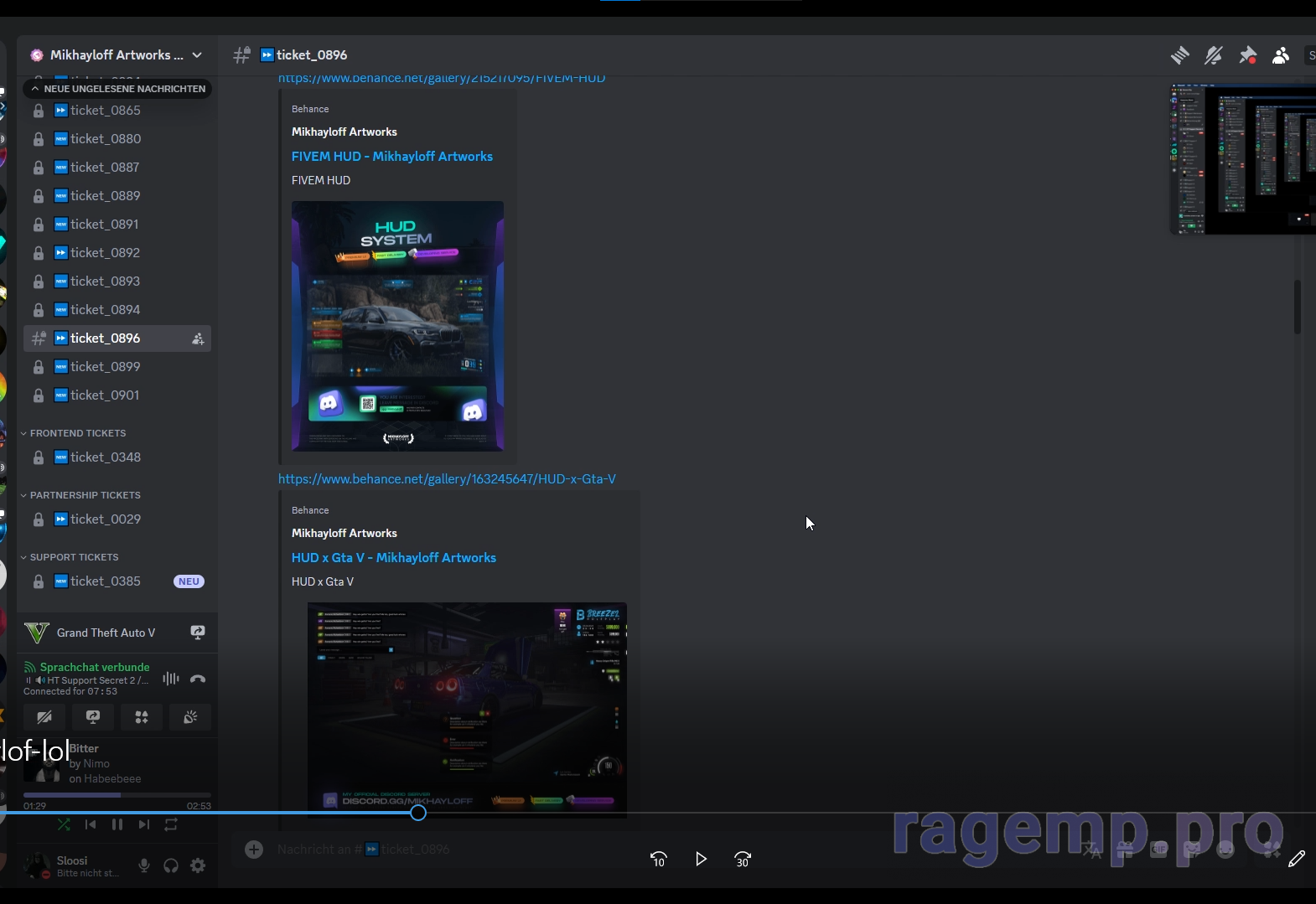Open channel ticket_0892
The width and height of the screenshot is (1316, 904).
pos(117,253)
